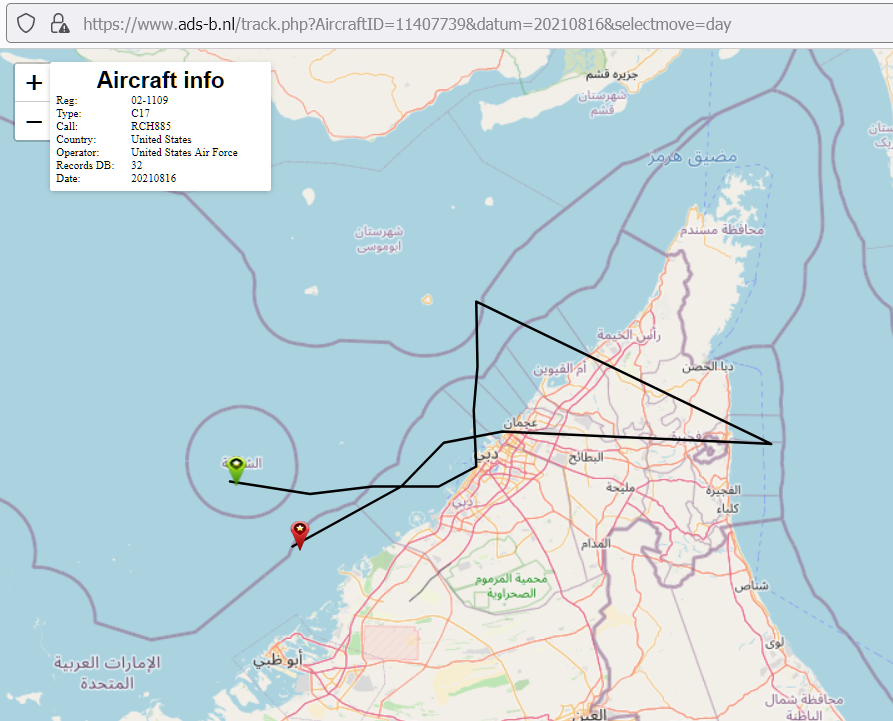Screen dimensions: 893x721
Task: Click the لوى label on map
Action: 774,643
